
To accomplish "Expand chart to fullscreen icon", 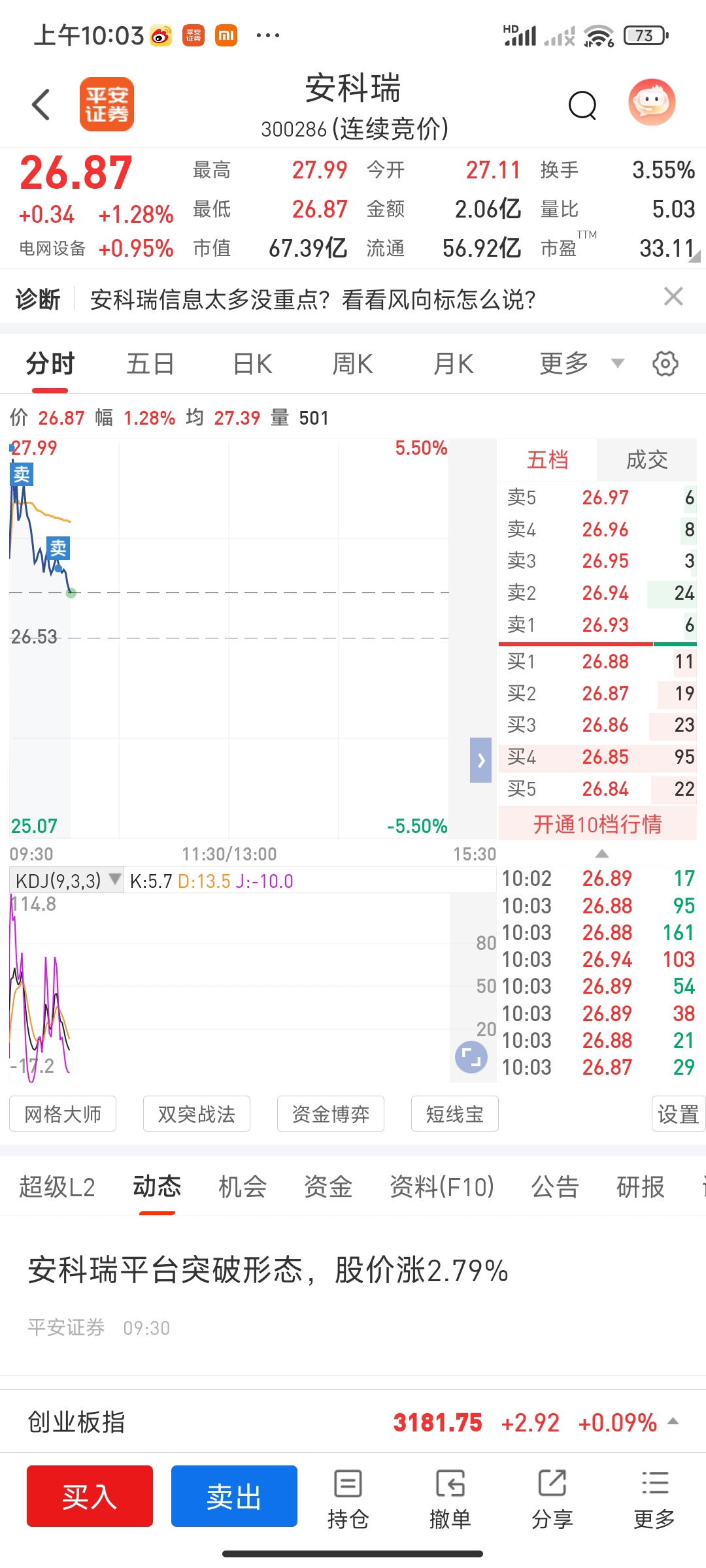I will [x=471, y=1056].
